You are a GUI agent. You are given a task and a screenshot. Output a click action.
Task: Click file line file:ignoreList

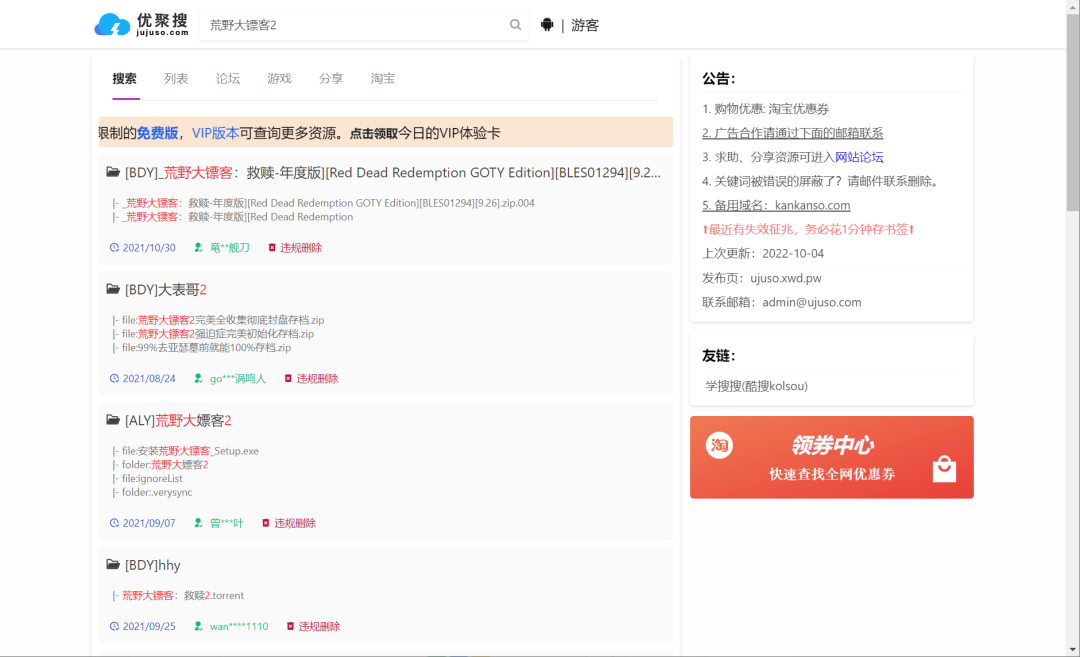[147, 478]
